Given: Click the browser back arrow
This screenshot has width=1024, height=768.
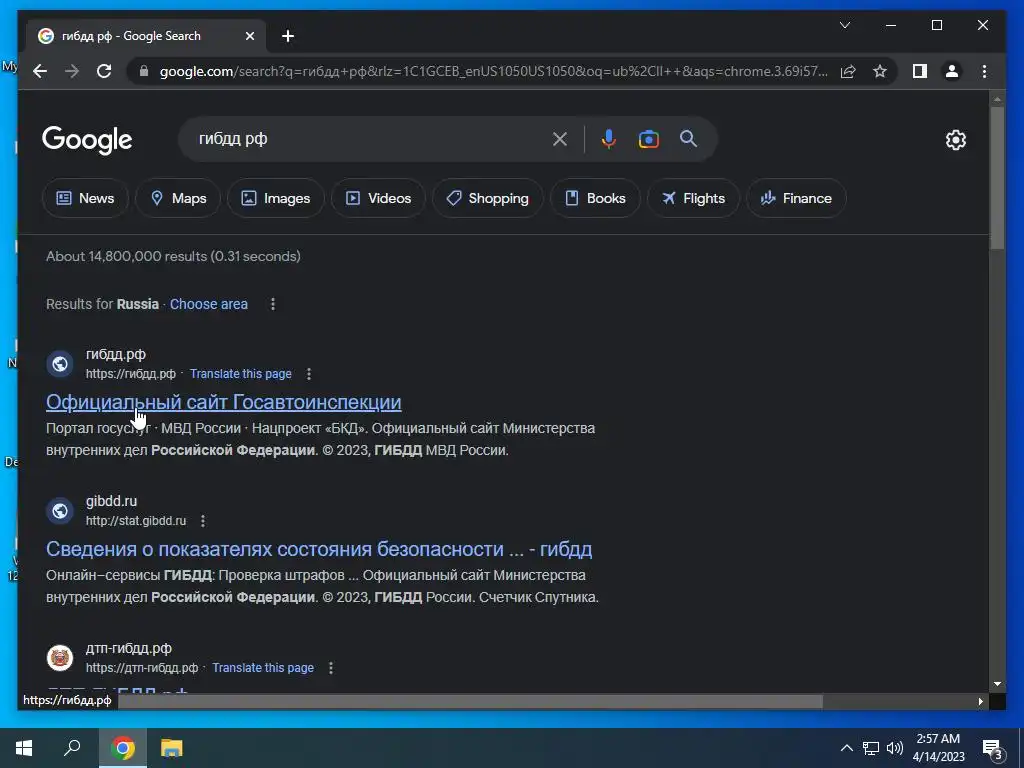Looking at the screenshot, I should [x=40, y=71].
